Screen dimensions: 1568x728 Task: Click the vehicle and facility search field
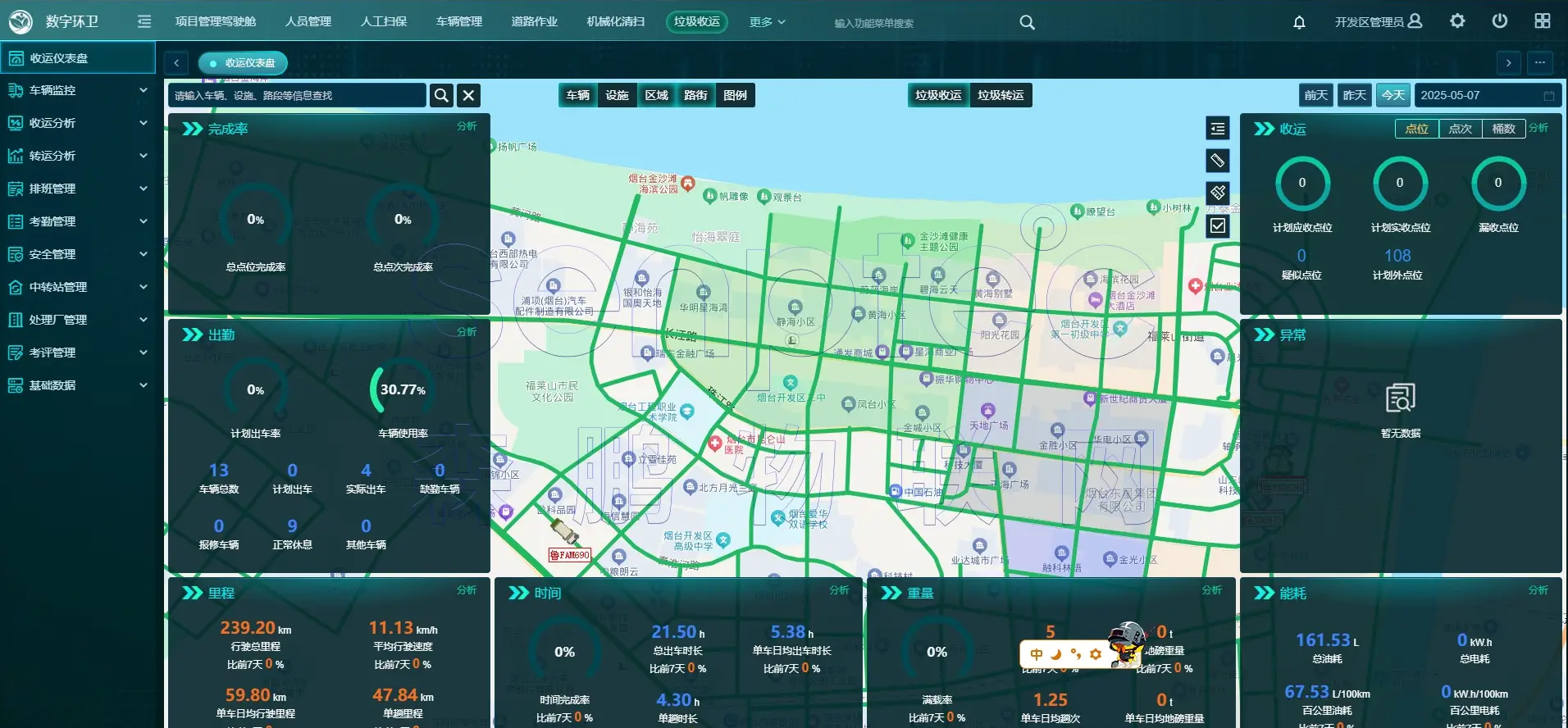point(297,96)
